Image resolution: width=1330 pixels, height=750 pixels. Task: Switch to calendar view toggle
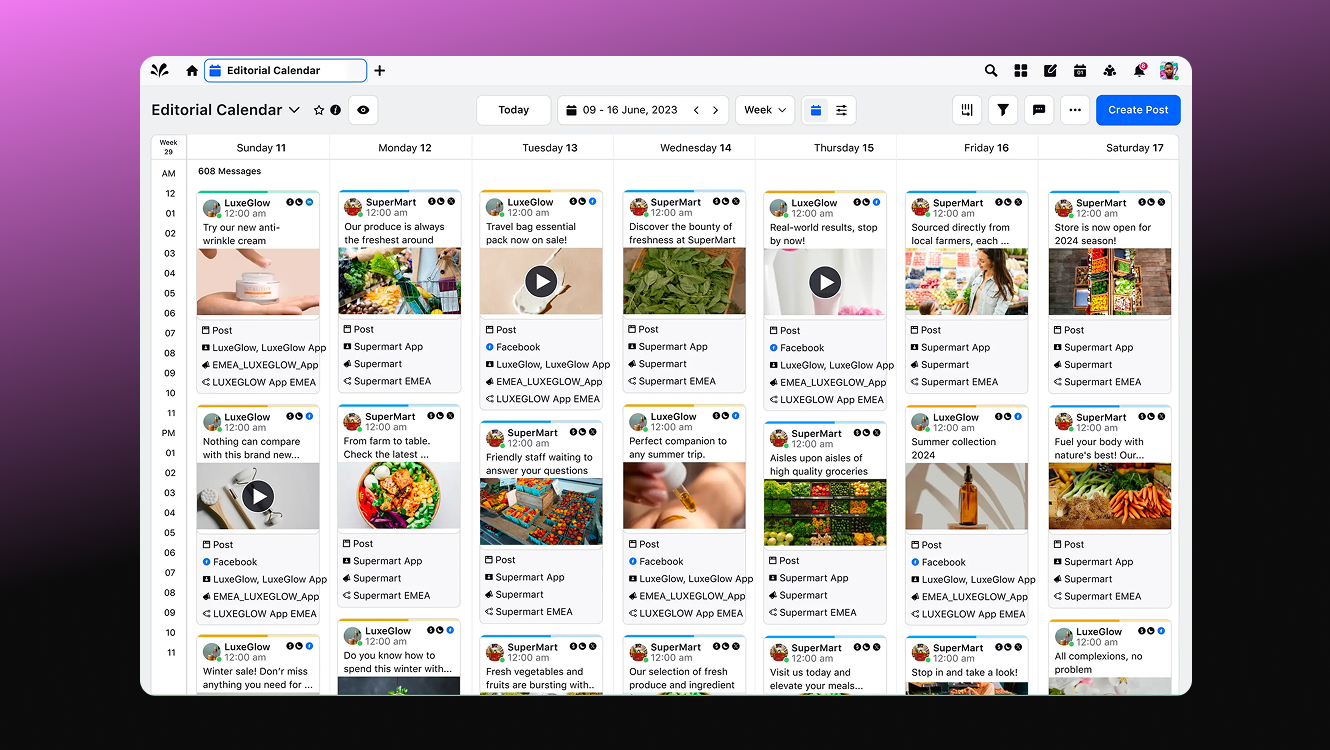[816, 110]
